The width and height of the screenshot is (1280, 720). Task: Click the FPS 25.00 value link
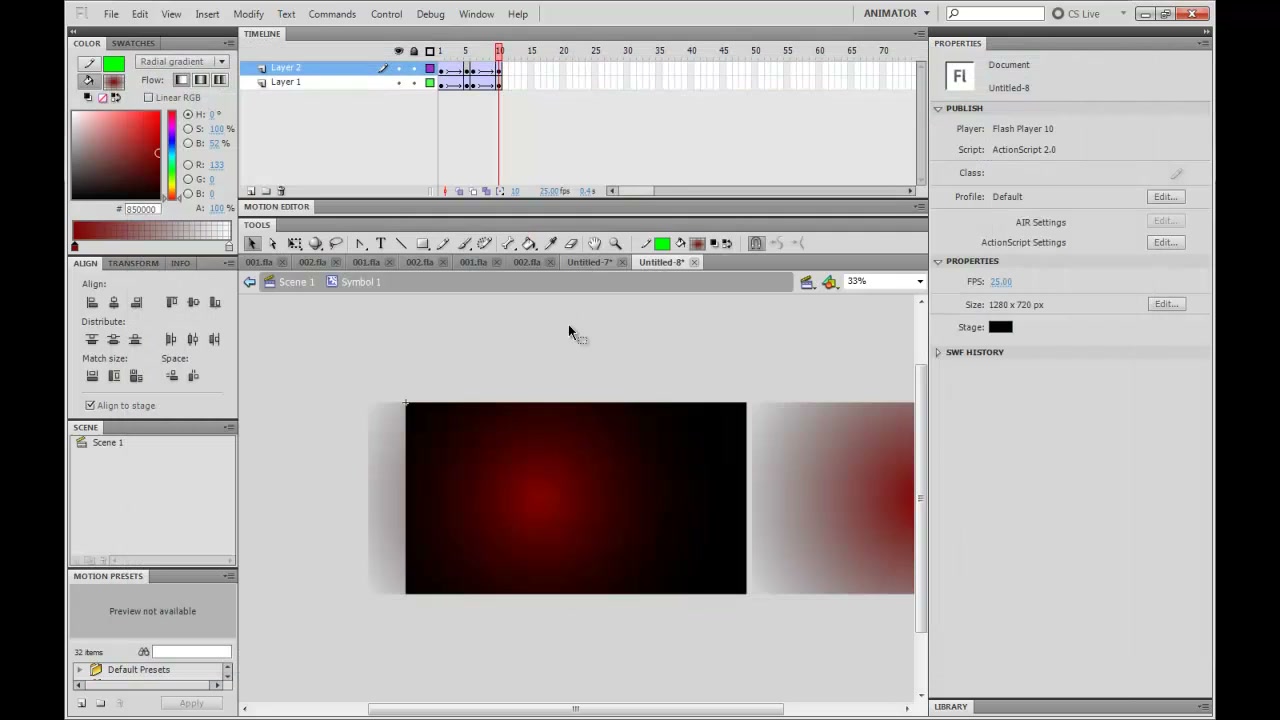(1001, 282)
